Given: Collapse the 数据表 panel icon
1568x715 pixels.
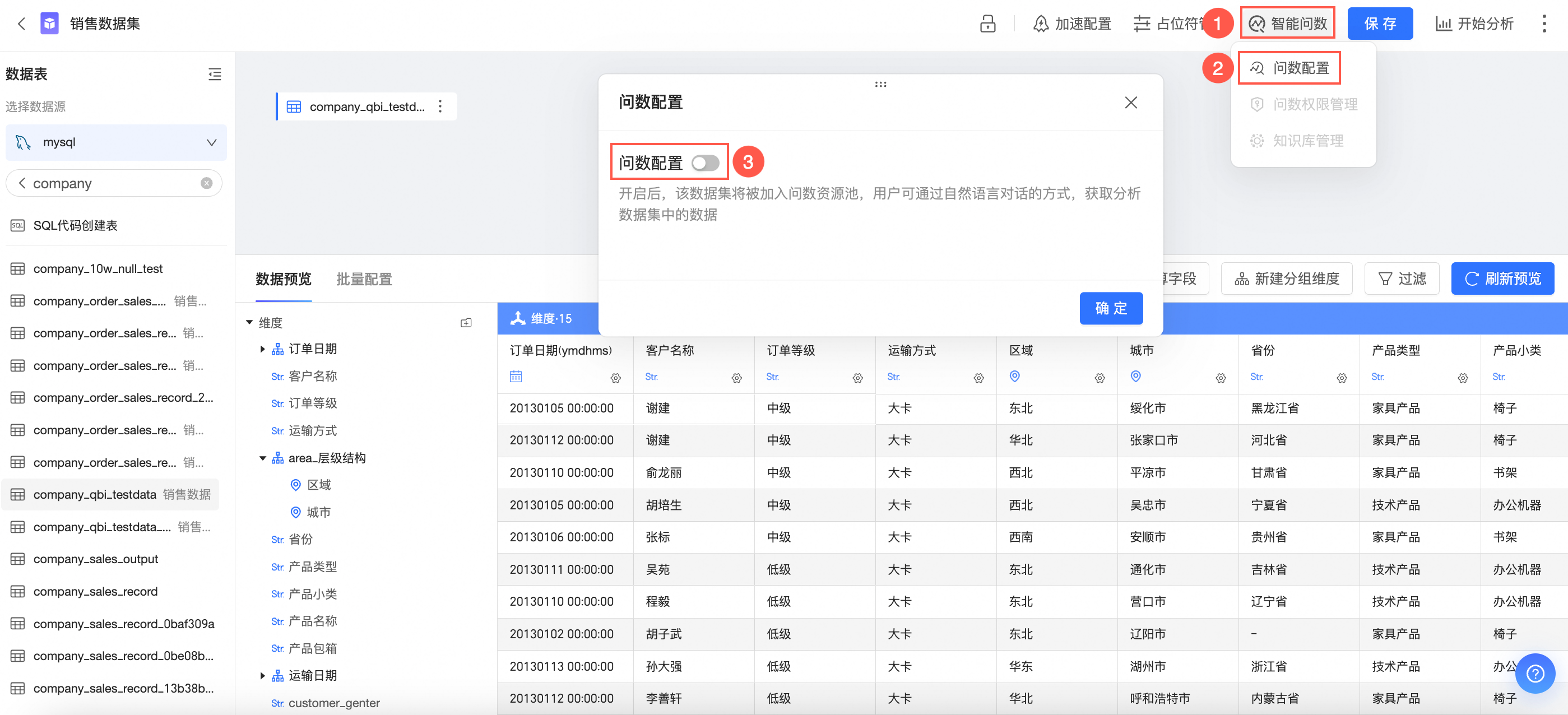Looking at the screenshot, I should click(214, 74).
